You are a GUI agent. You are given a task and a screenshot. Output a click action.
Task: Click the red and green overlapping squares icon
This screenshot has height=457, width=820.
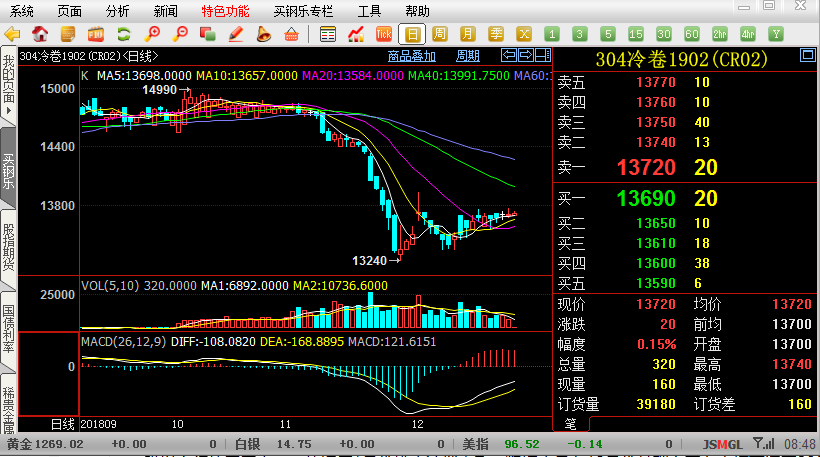208,35
